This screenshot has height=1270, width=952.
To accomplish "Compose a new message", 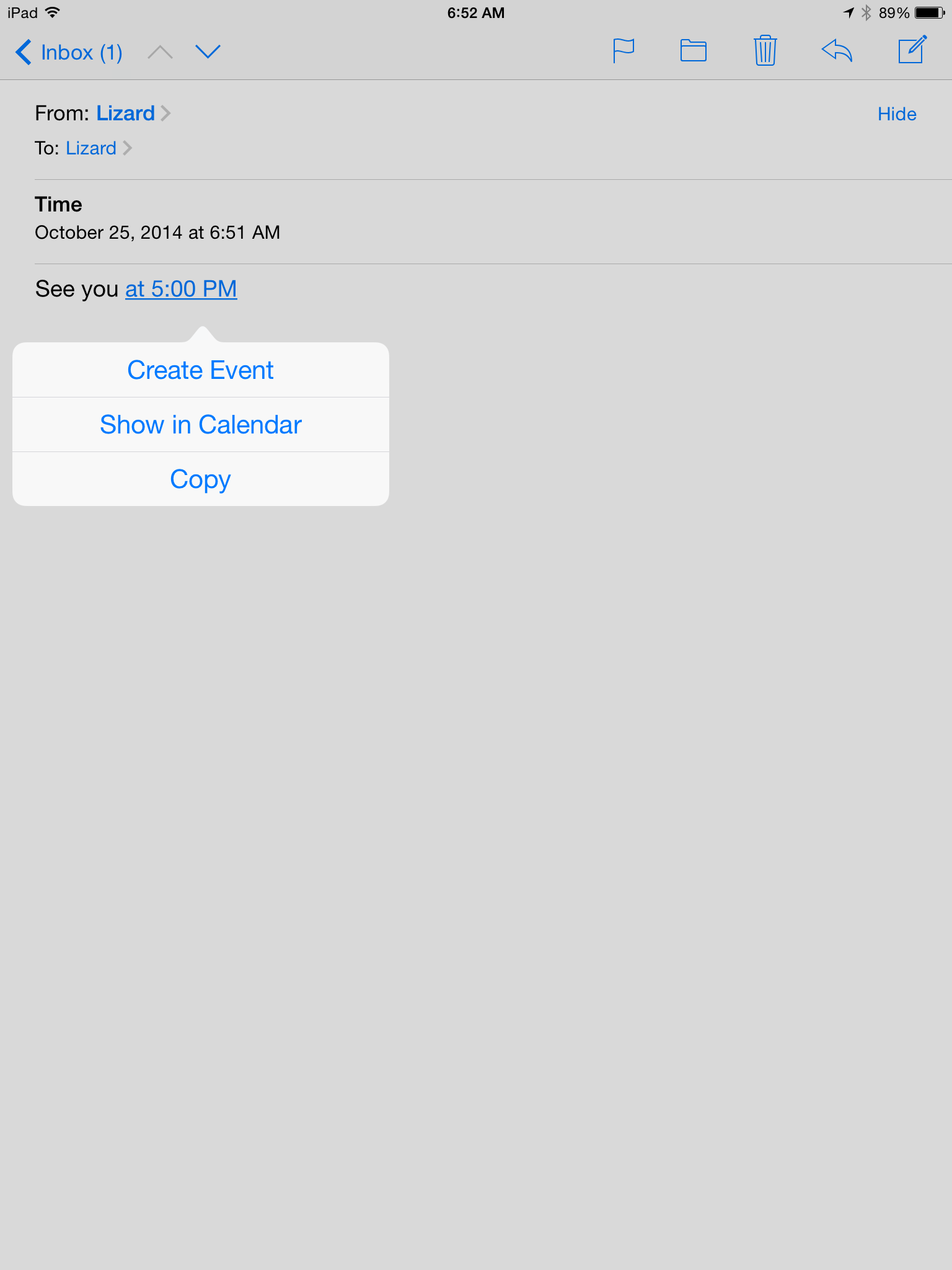I will pyautogui.click(x=912, y=50).
